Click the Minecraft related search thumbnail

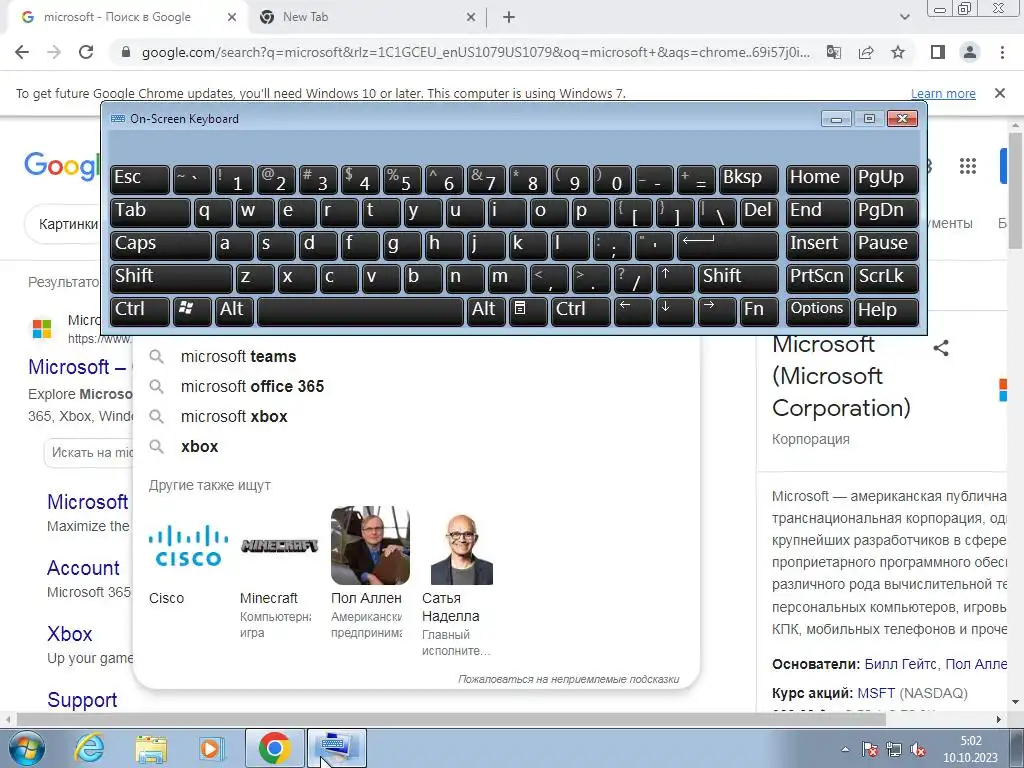click(280, 545)
